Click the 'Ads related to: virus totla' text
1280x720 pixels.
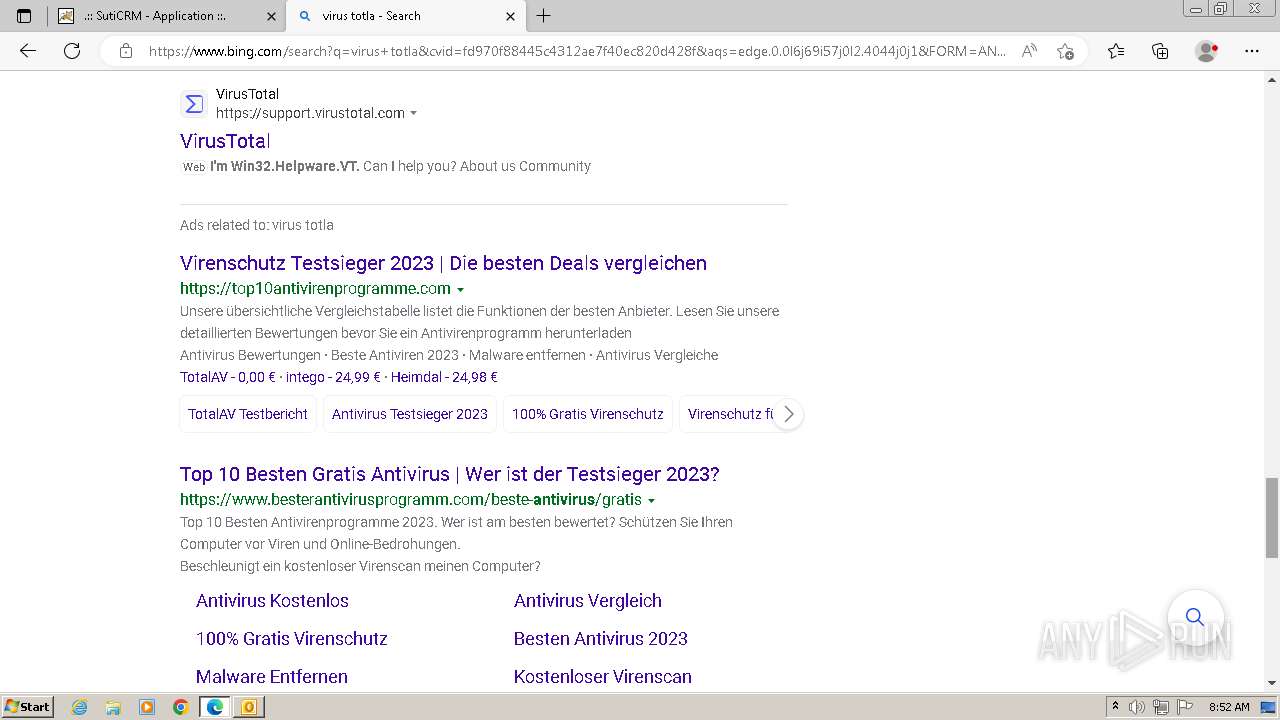point(257,225)
